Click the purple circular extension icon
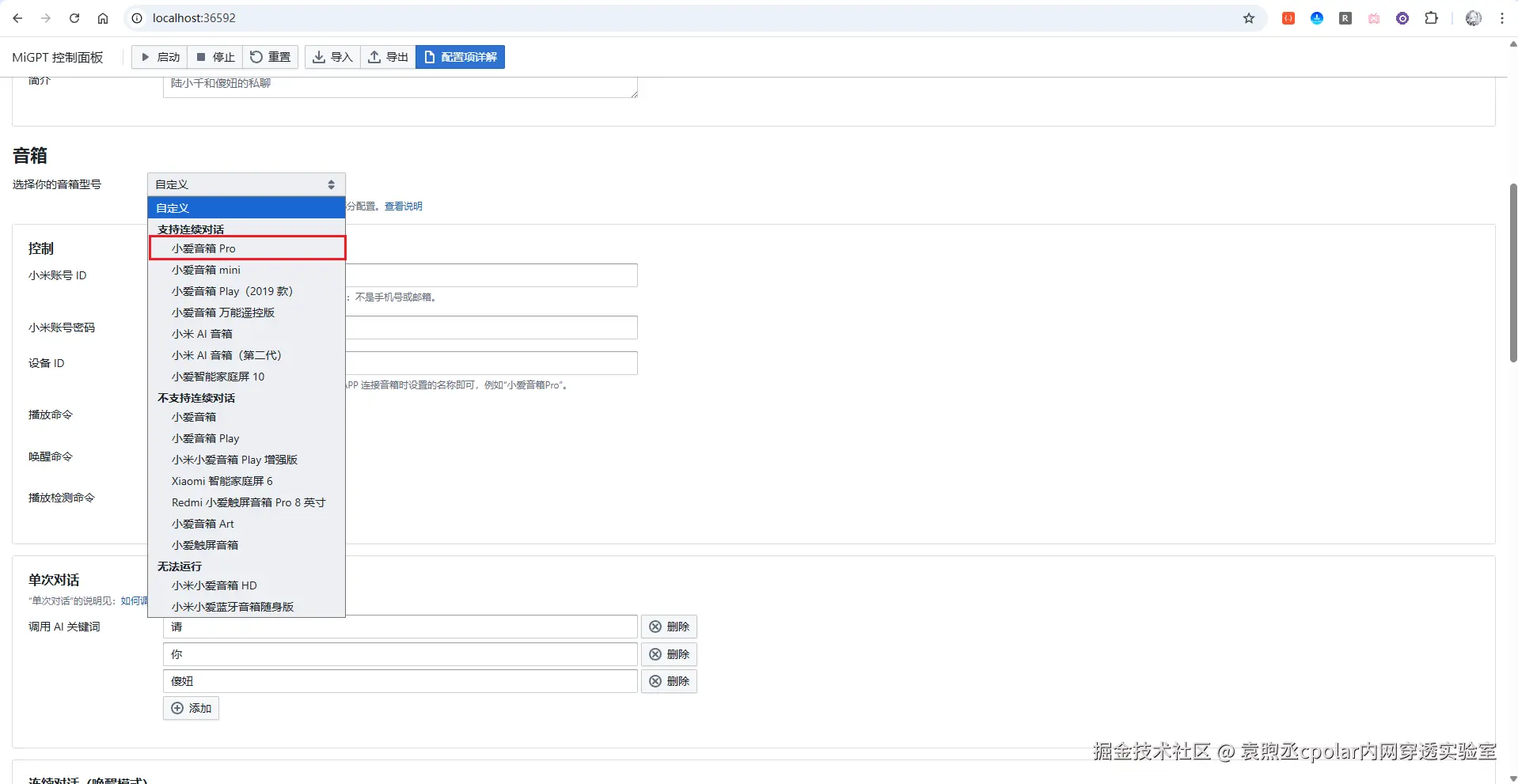1518x784 pixels. 1402,18
